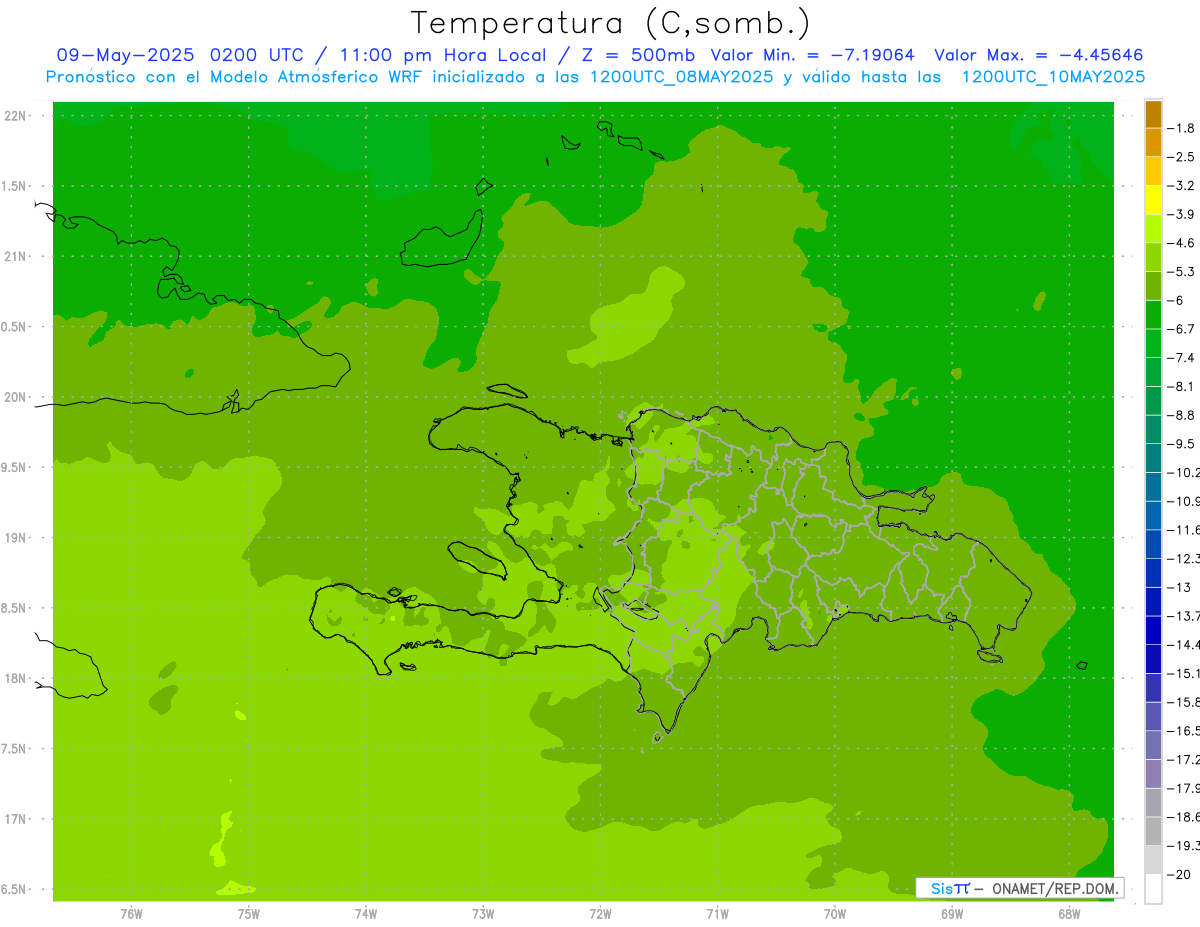Click the '-13' colorbar value

(1180, 587)
